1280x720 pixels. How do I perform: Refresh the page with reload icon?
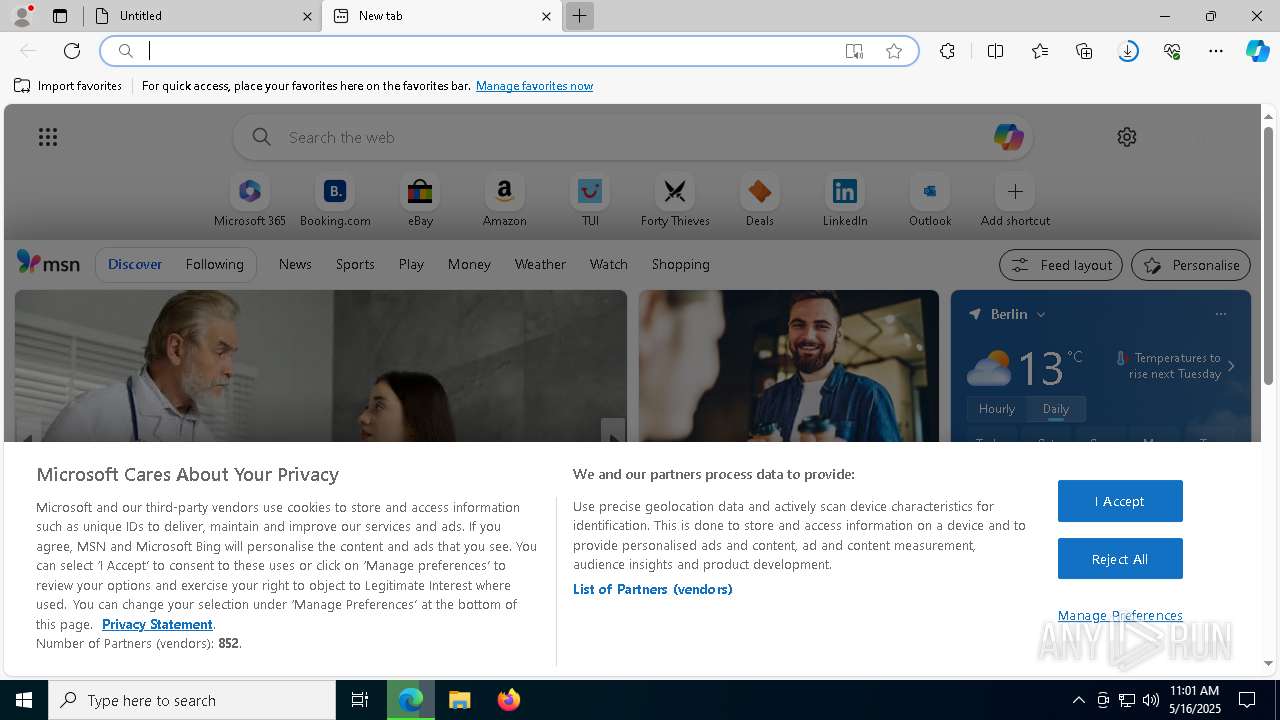pyautogui.click(x=72, y=51)
